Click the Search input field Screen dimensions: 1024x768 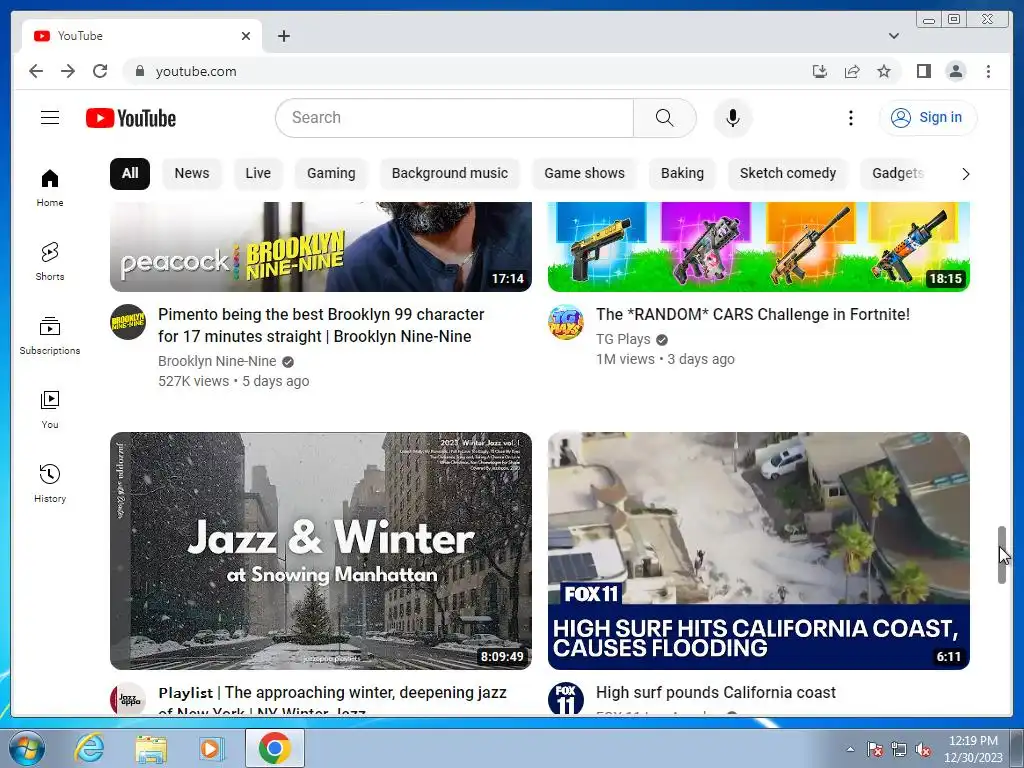click(455, 118)
